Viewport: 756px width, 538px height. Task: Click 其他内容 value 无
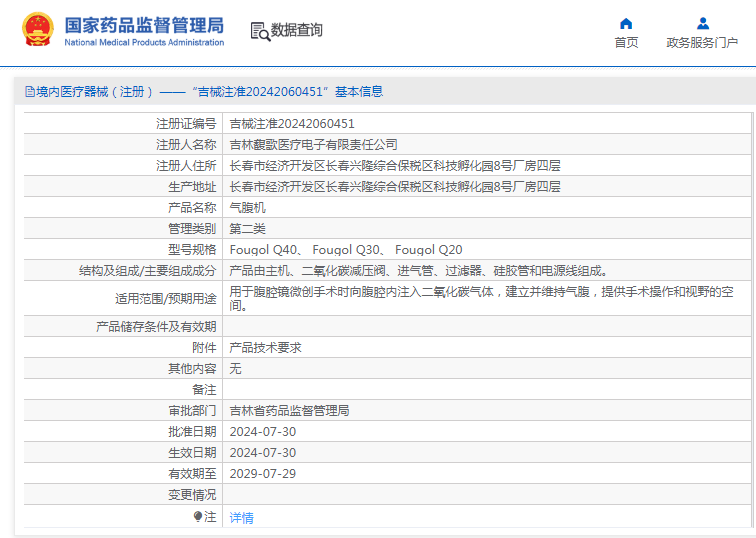(x=235, y=369)
